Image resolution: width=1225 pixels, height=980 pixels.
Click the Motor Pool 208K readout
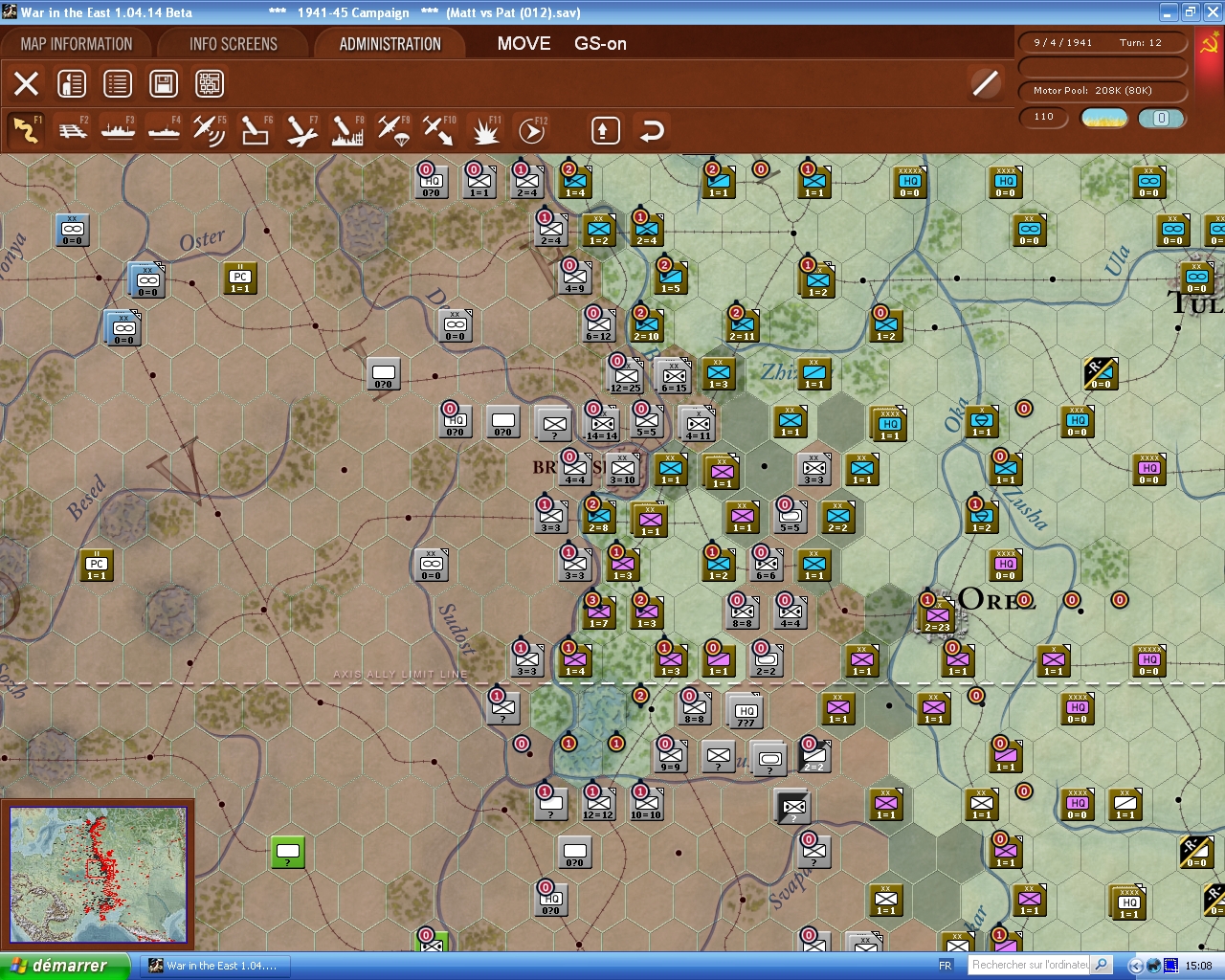coord(1102,90)
